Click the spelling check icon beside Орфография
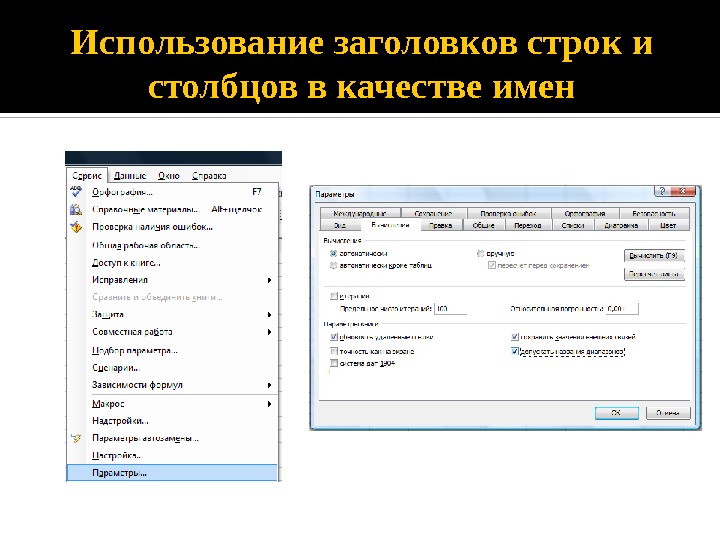Screen dimensions: 720x540 click(76, 191)
